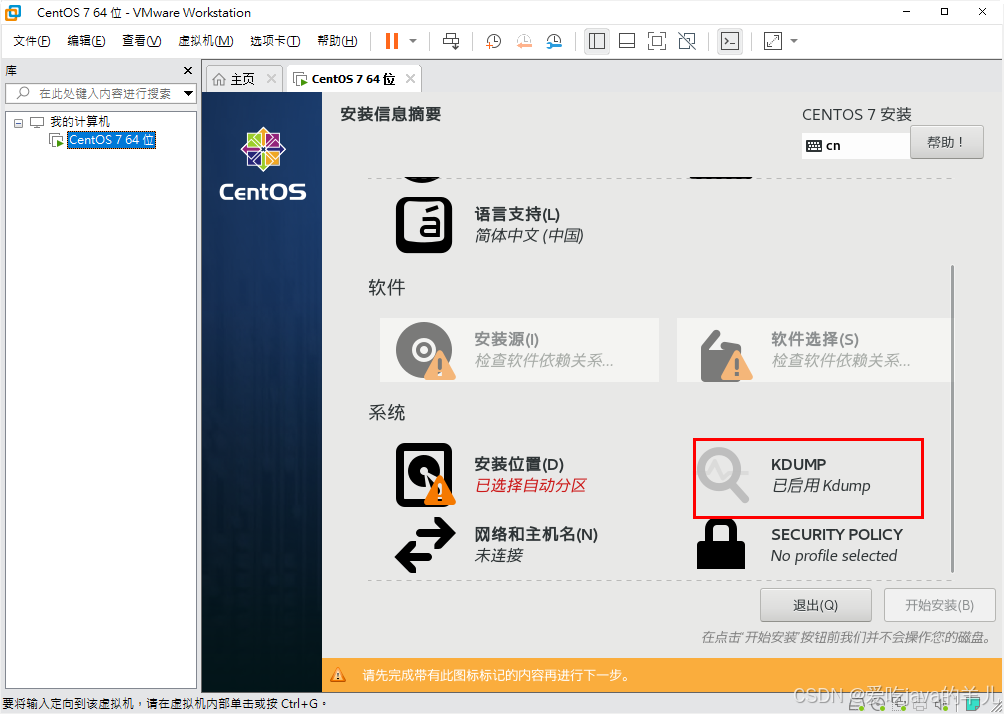Image resolution: width=1004 pixels, height=714 pixels.
Task: Click the 开始安装(B) button
Action: [939, 605]
